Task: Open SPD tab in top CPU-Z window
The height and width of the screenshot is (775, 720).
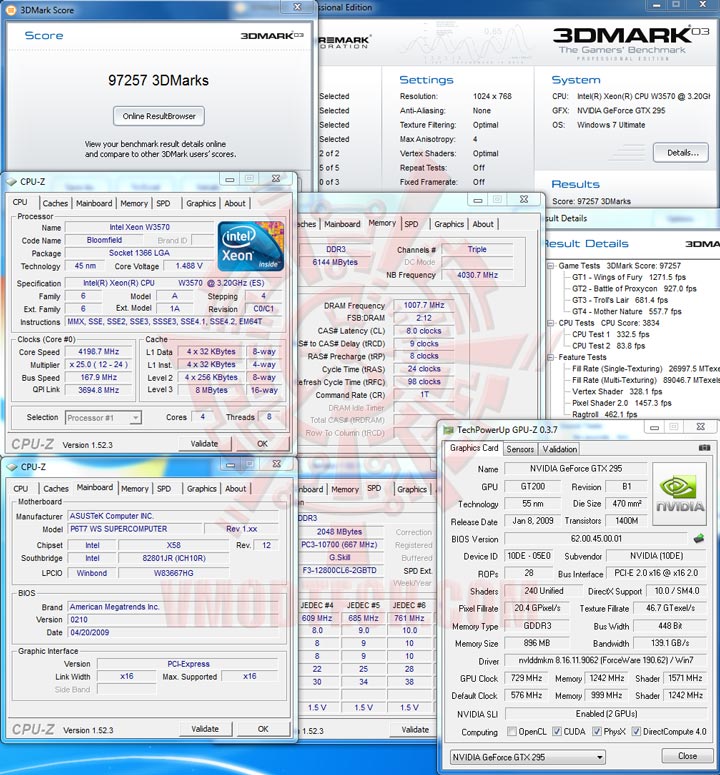Action: [163, 203]
